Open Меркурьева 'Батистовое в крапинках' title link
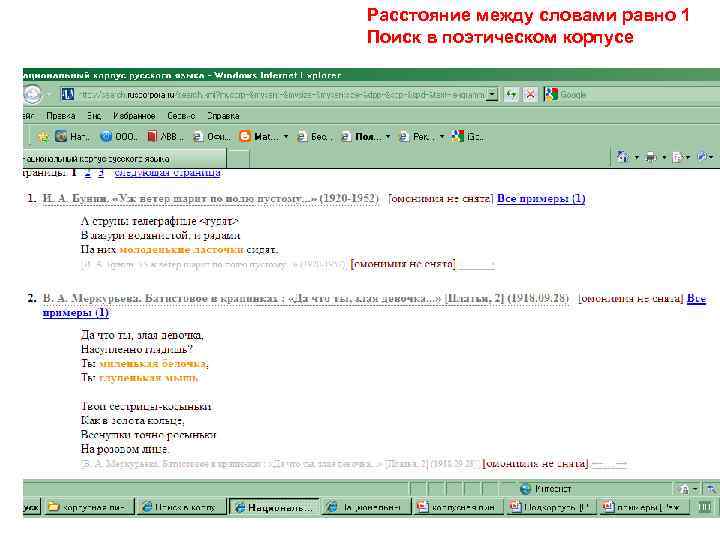Viewport: 720px width, 540px height. [x=305, y=298]
